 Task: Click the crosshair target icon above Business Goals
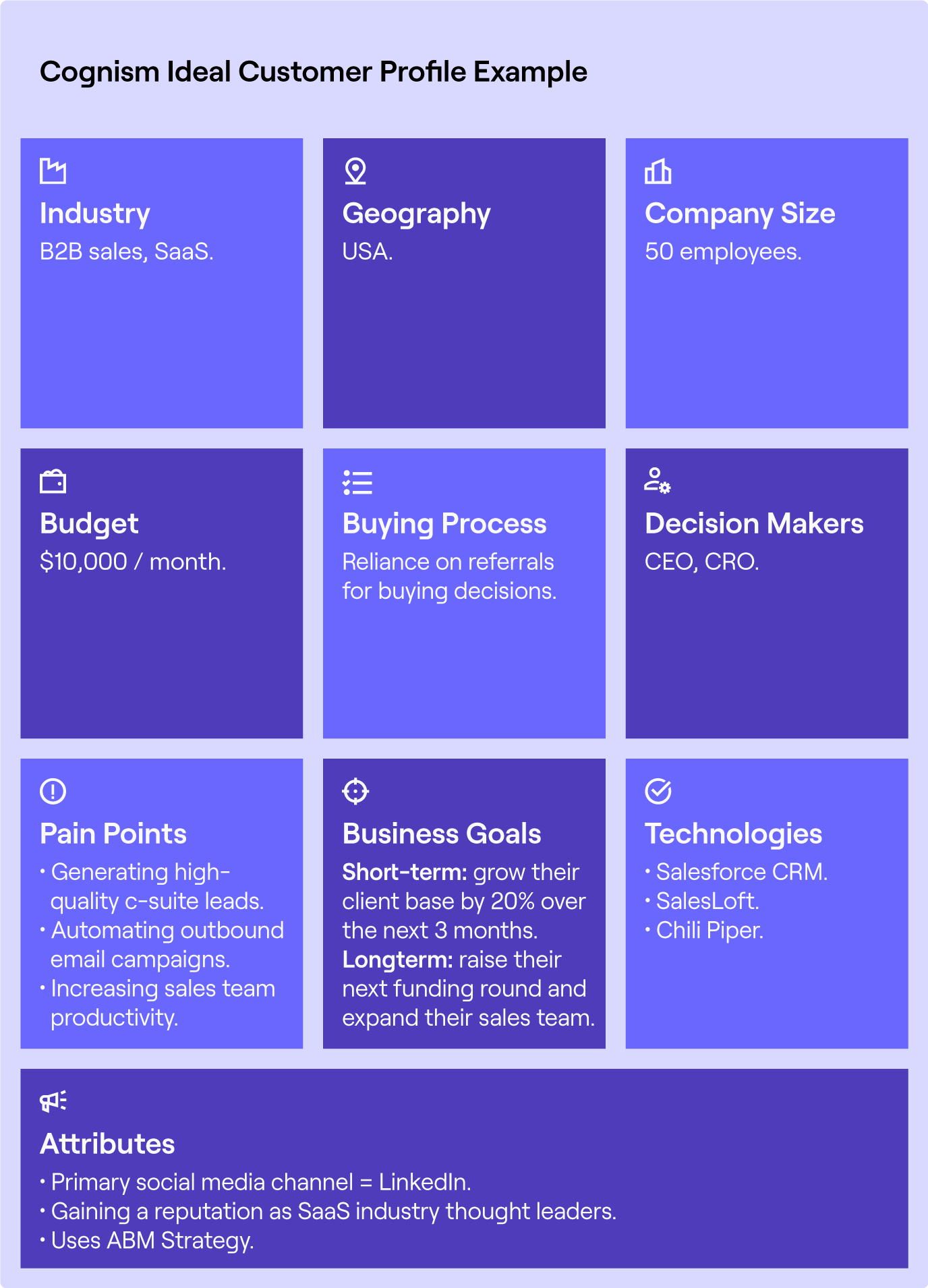[x=355, y=791]
